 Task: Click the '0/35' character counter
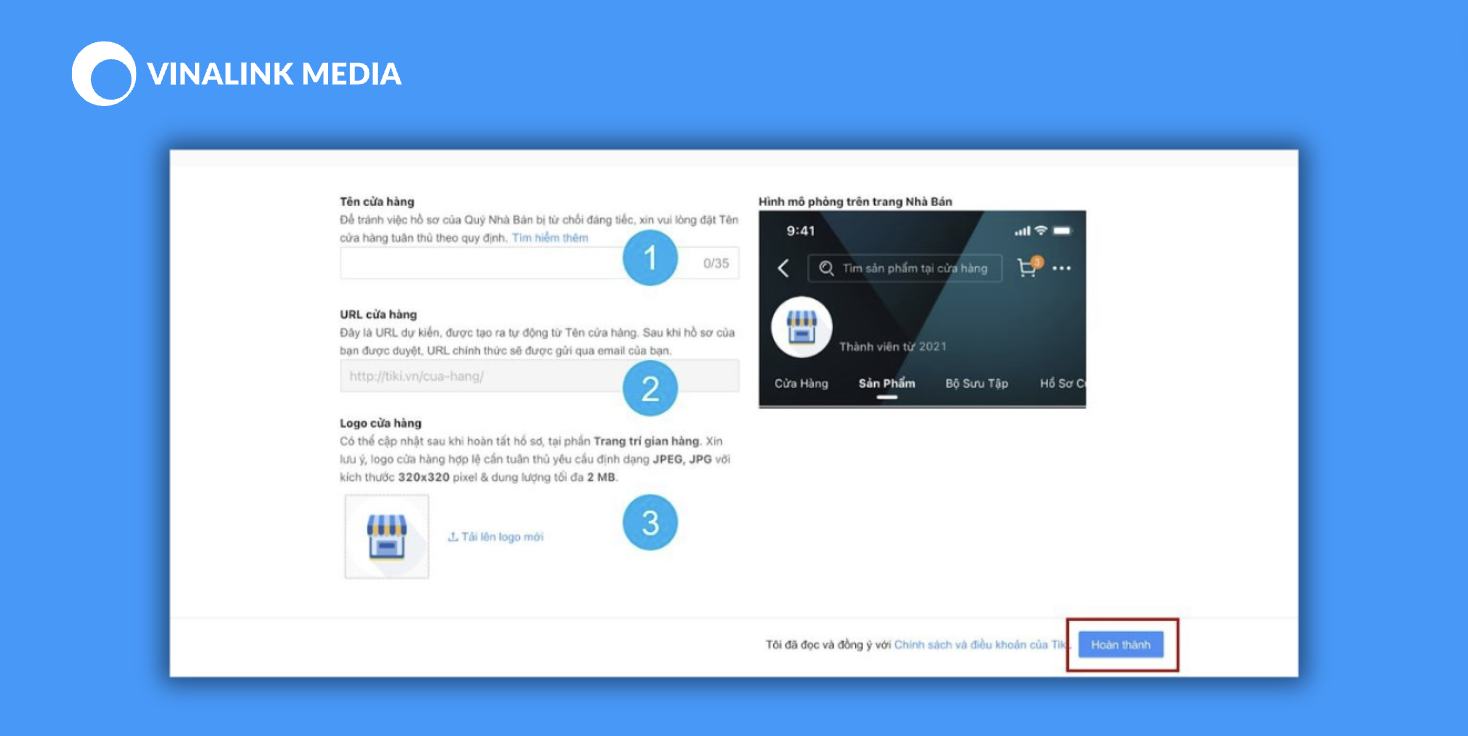pyautogui.click(x=716, y=264)
